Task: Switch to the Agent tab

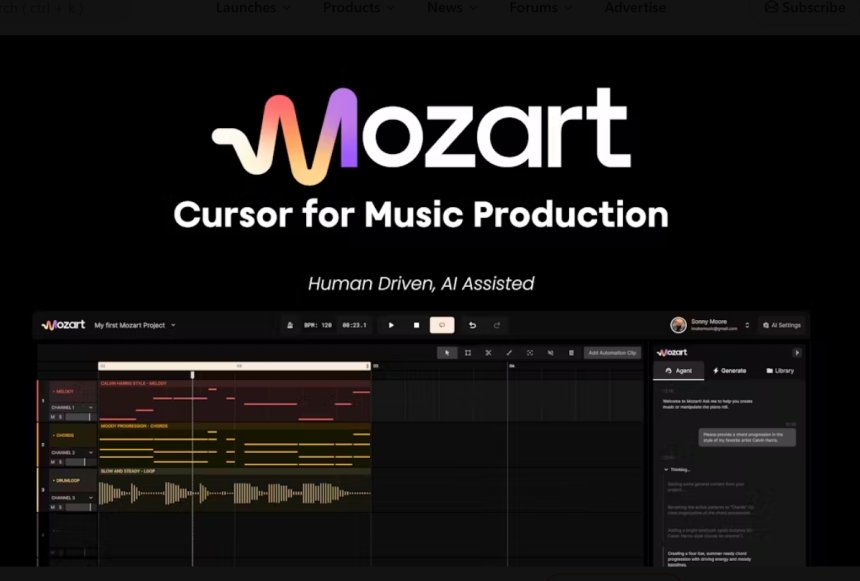Action: [678, 371]
